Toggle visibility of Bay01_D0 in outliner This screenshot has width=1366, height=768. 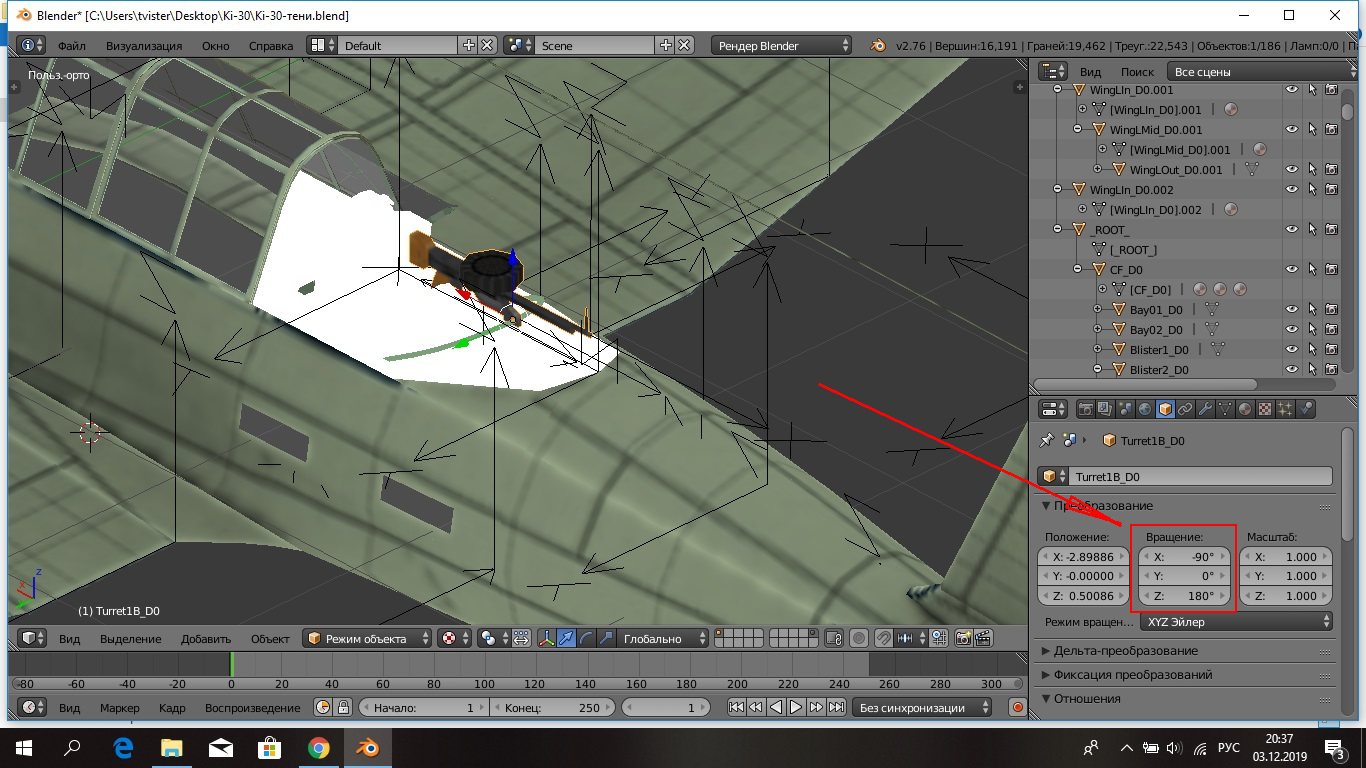point(1291,309)
